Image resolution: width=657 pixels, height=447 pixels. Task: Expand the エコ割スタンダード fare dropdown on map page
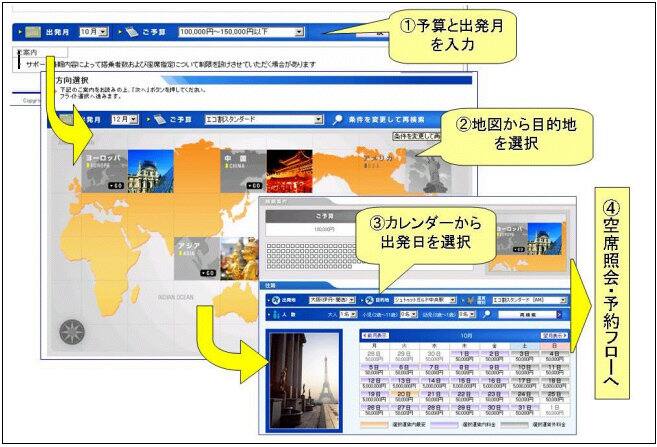tap(318, 119)
